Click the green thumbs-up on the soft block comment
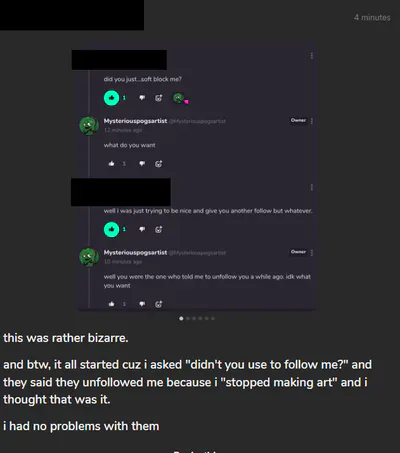This screenshot has height=453, width=400. point(111,98)
